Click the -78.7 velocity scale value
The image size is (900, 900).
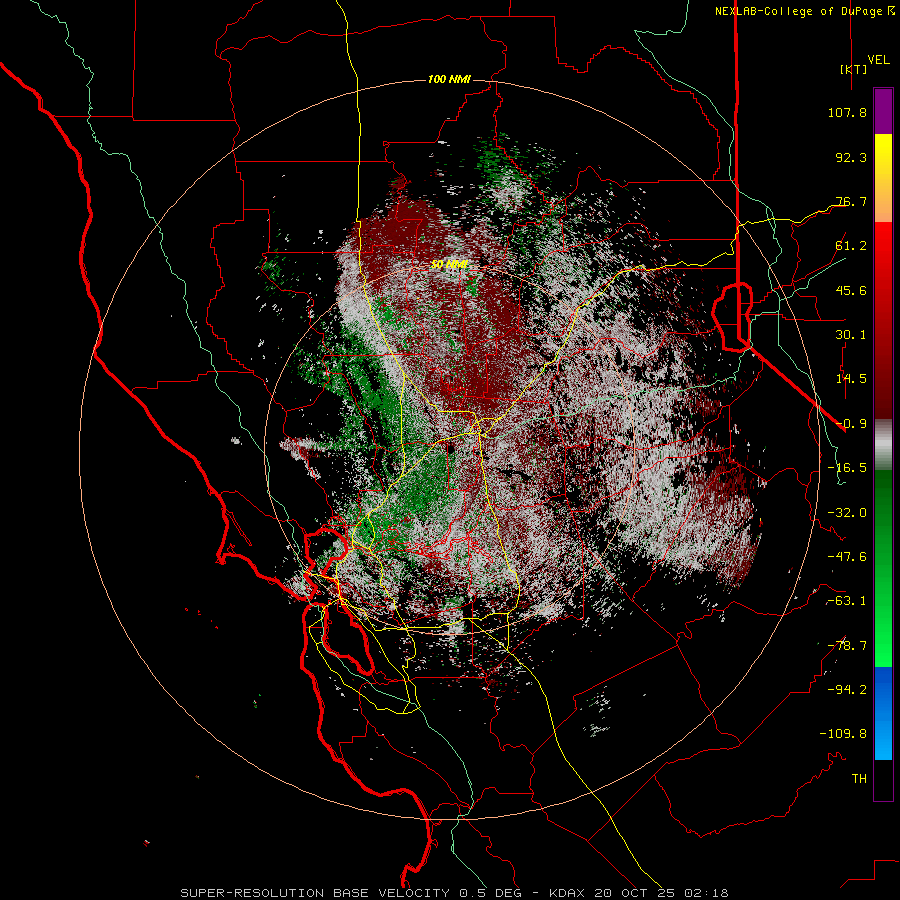847,646
